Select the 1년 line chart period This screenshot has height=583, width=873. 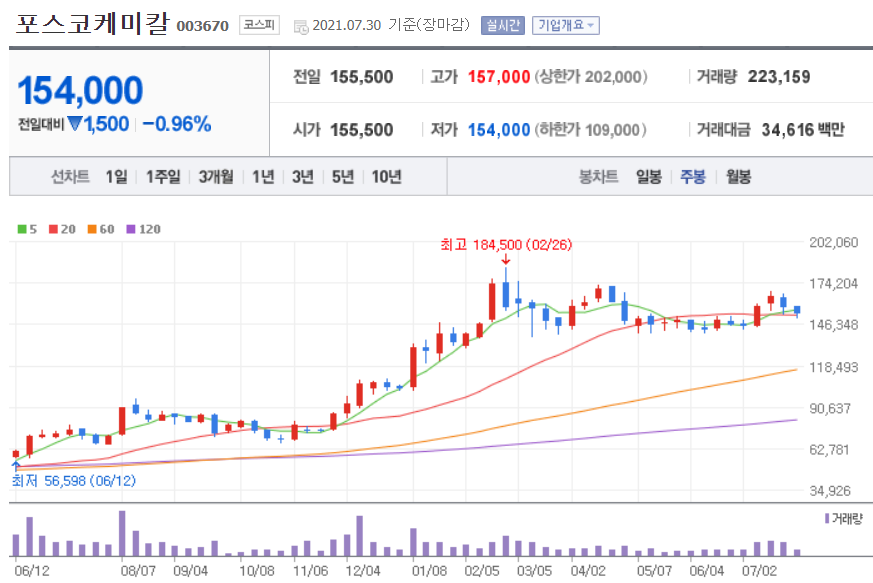click(x=263, y=177)
